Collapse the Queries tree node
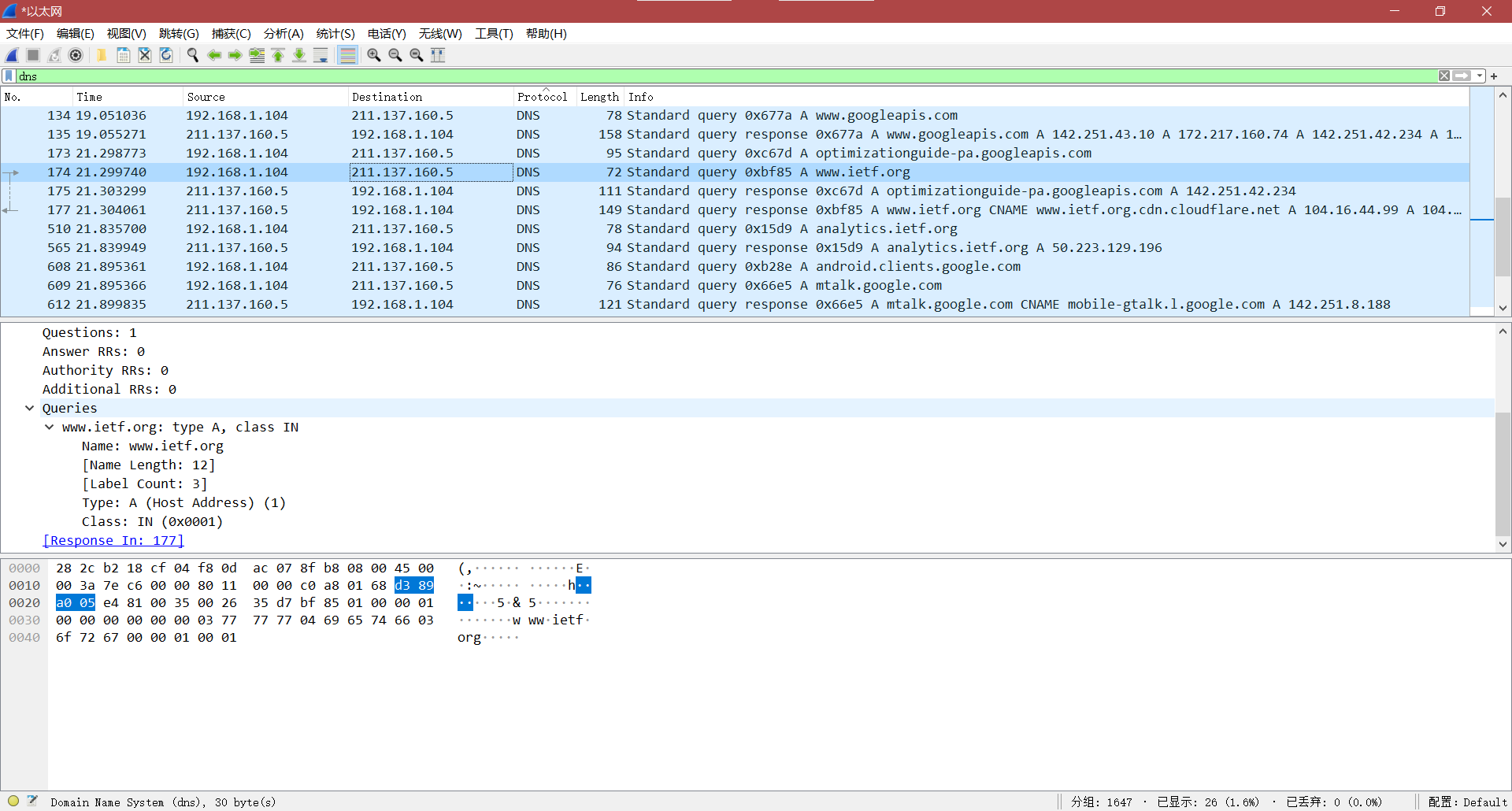Image resolution: width=1512 pixels, height=811 pixels. 30,408
